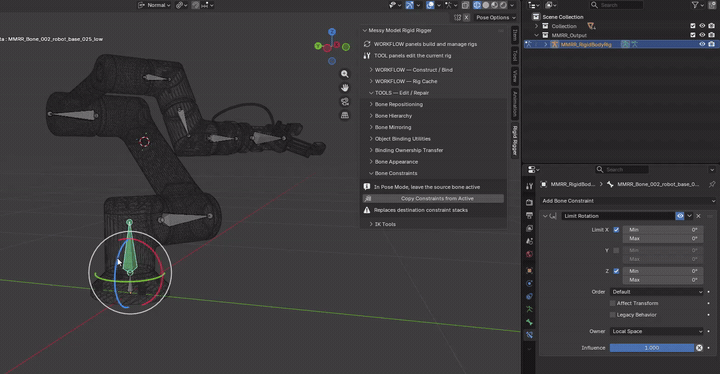This screenshot has height=374, width=720.
Task: Open the Owner dropdown set to Local Space
Action: pos(657,331)
